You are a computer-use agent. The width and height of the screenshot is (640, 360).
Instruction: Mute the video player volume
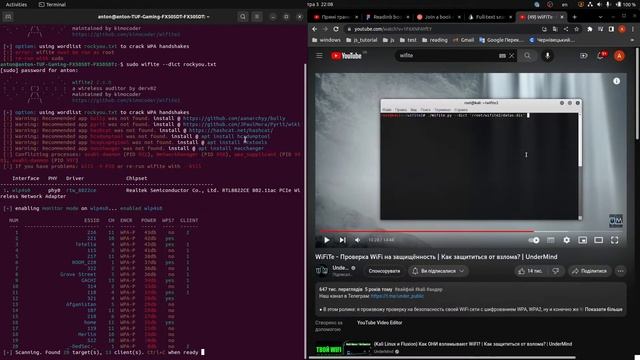pyautogui.click(x=358, y=240)
